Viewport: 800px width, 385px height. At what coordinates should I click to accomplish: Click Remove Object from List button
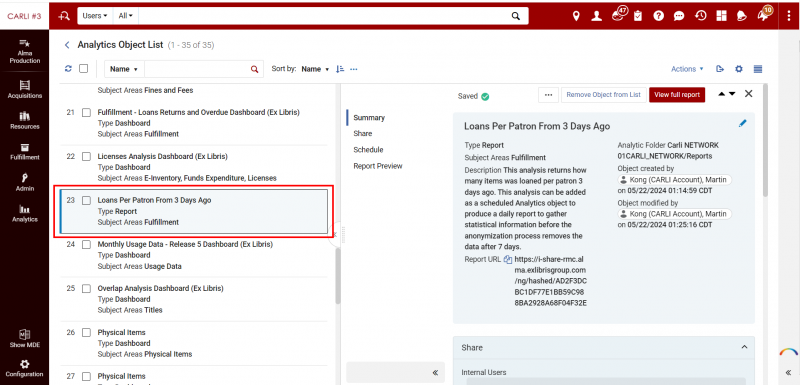604,95
